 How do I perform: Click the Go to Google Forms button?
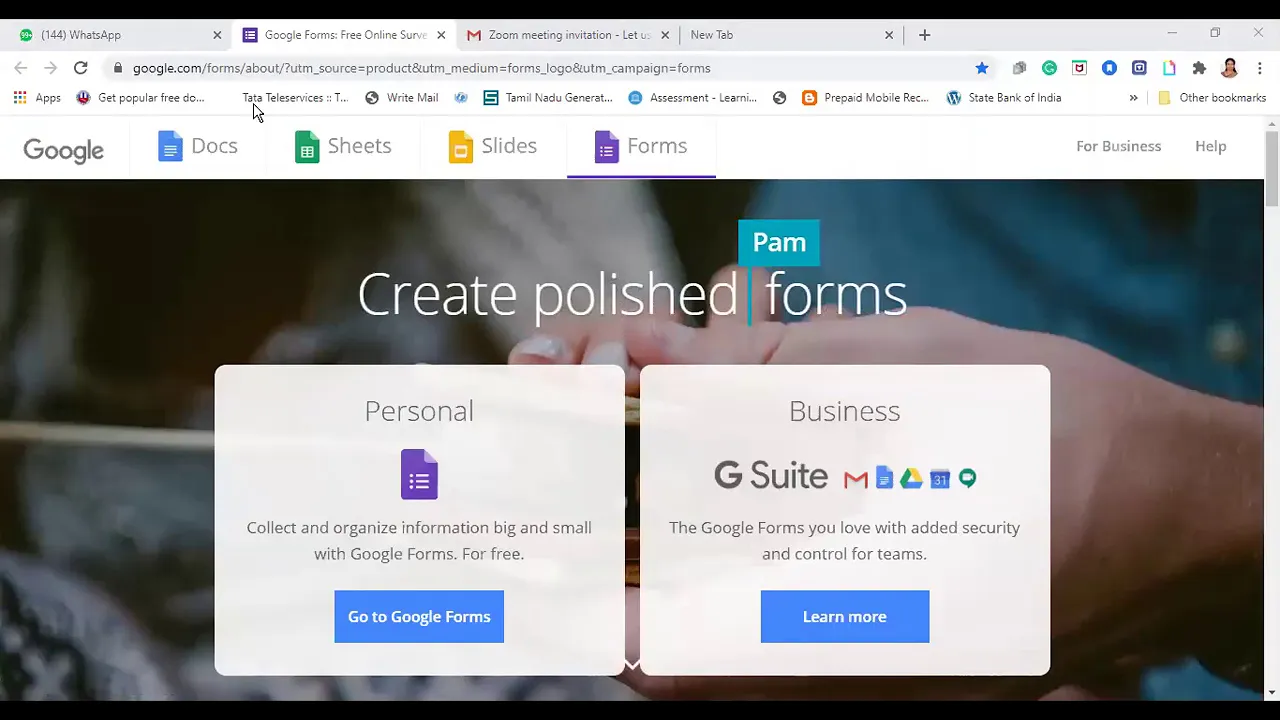point(419,616)
